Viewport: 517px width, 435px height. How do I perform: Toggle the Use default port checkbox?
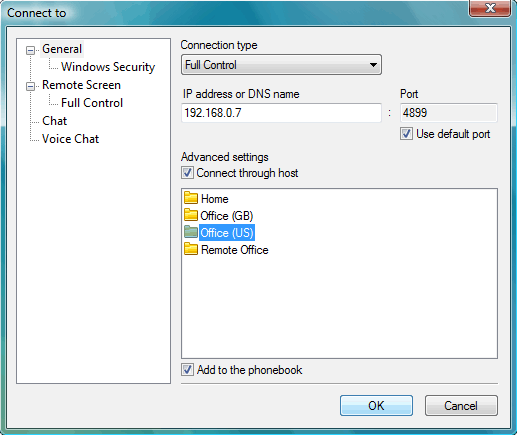point(406,134)
